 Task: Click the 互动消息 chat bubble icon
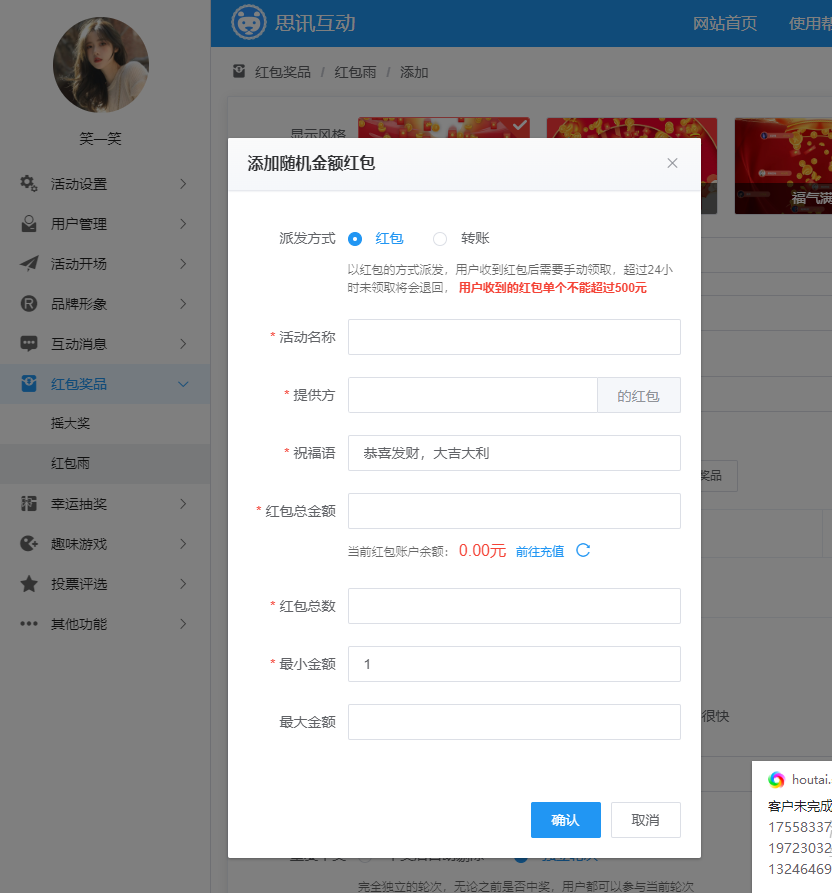(x=28, y=343)
